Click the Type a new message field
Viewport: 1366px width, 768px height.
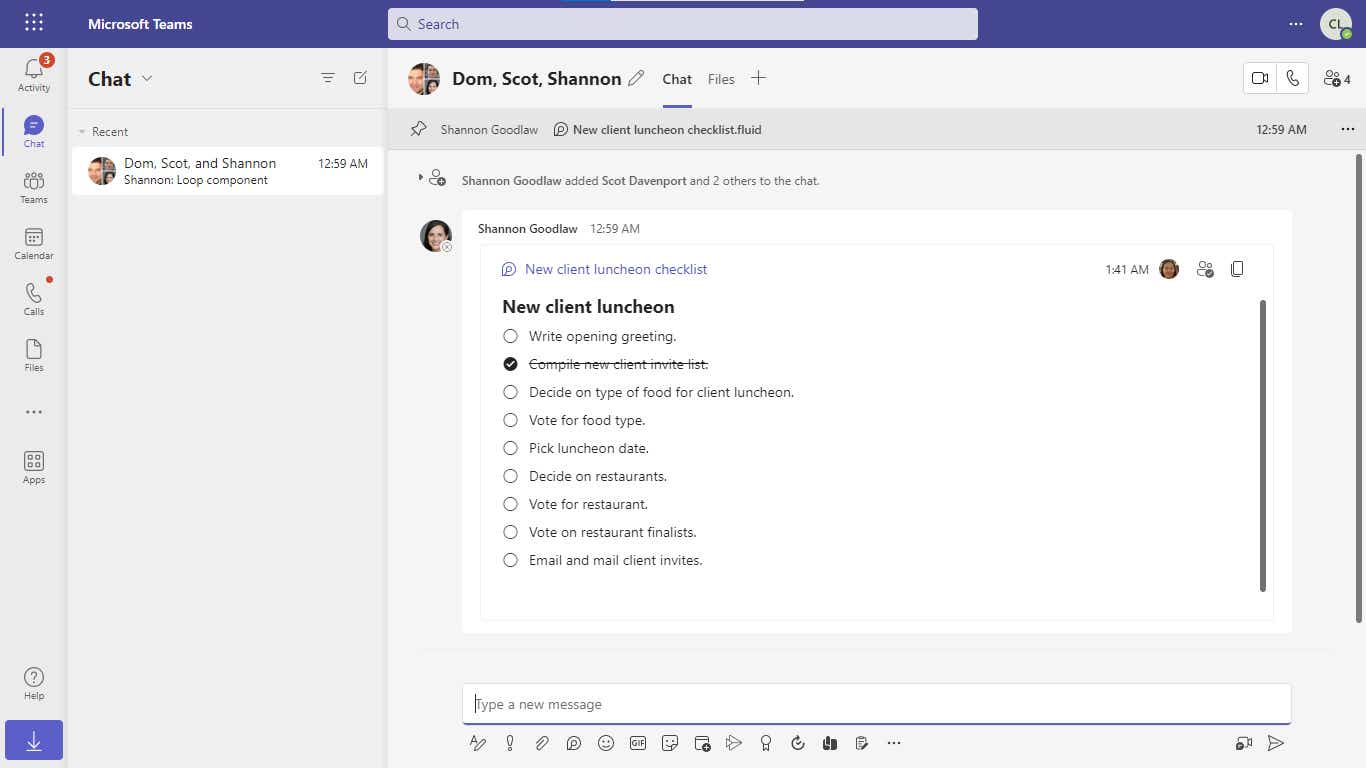click(877, 704)
